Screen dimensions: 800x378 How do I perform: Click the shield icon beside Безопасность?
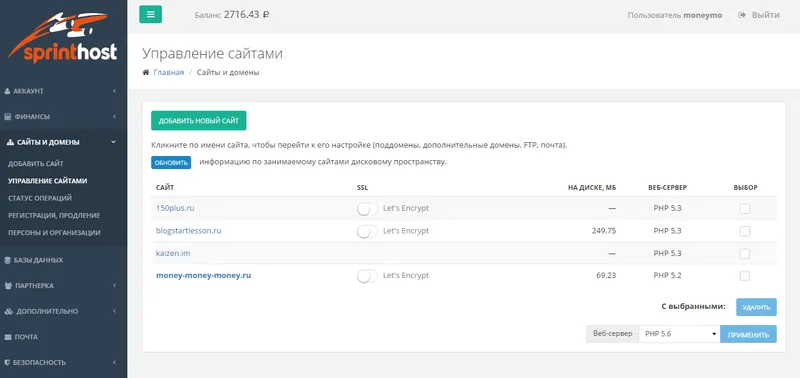click(x=7, y=363)
